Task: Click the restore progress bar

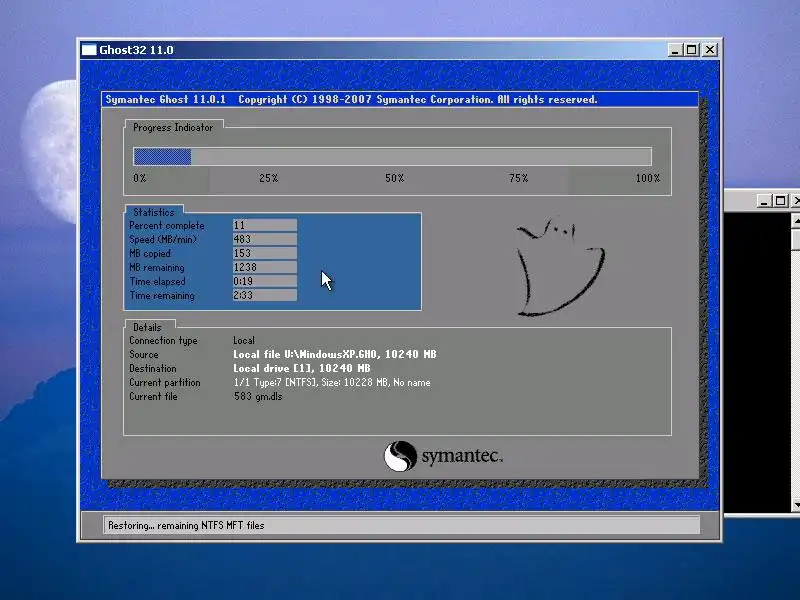Action: pos(392,156)
